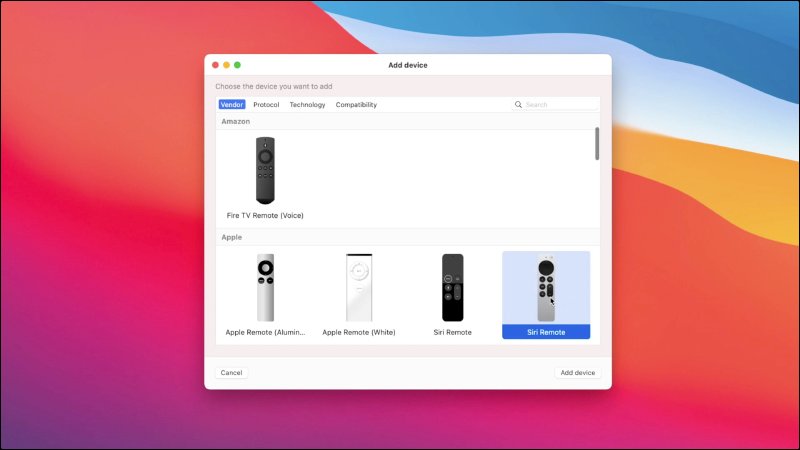Click the Amazon section header
Image resolution: width=800 pixels, height=450 pixels.
pos(236,121)
